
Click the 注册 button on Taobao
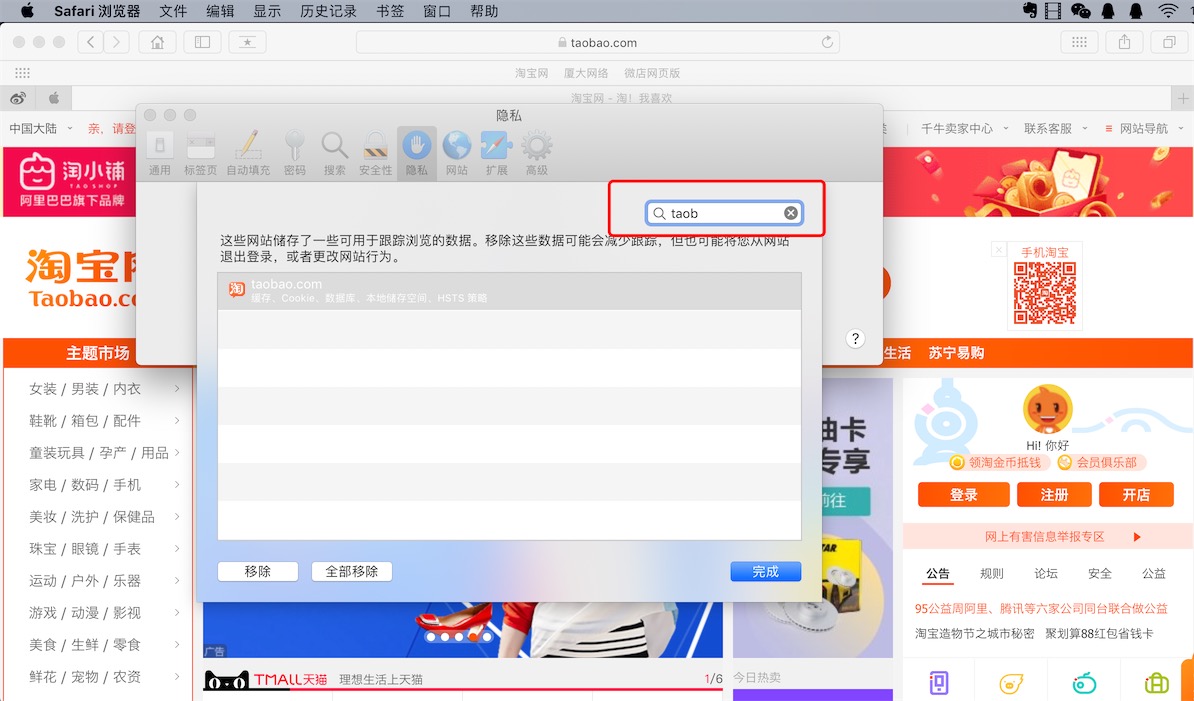[x=1055, y=495]
